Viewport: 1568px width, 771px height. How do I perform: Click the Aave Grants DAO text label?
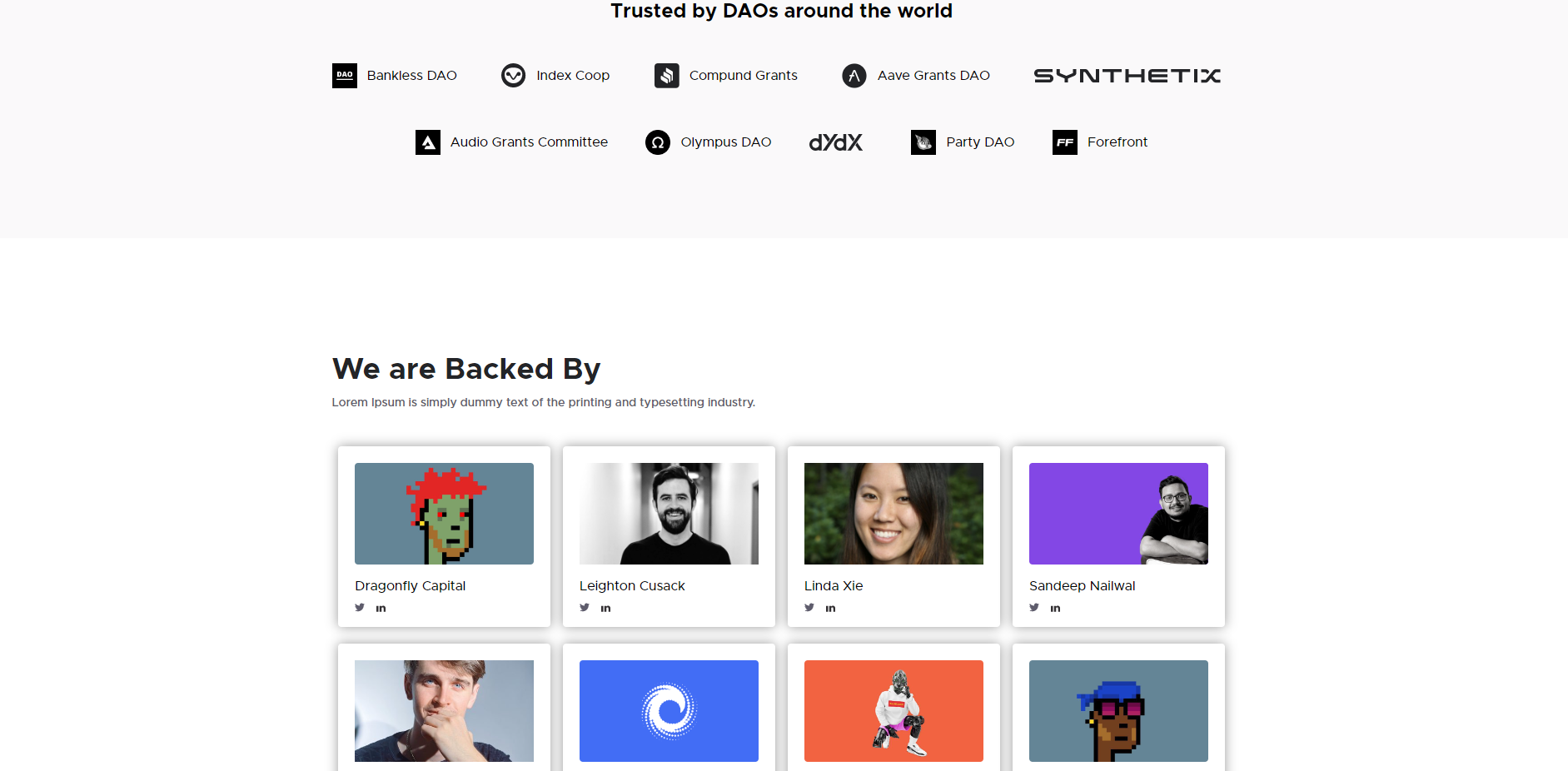coord(933,76)
